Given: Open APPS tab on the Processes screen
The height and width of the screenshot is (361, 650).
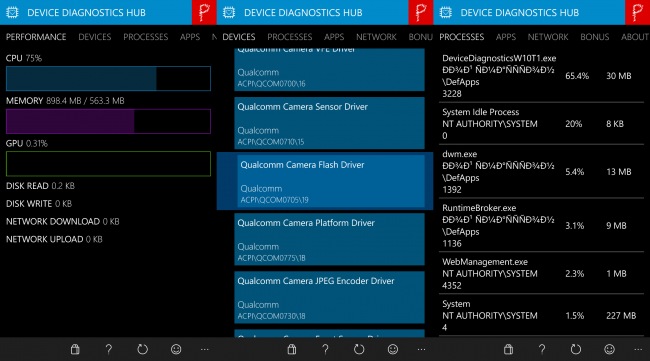Looking at the screenshot, I should coord(506,37).
